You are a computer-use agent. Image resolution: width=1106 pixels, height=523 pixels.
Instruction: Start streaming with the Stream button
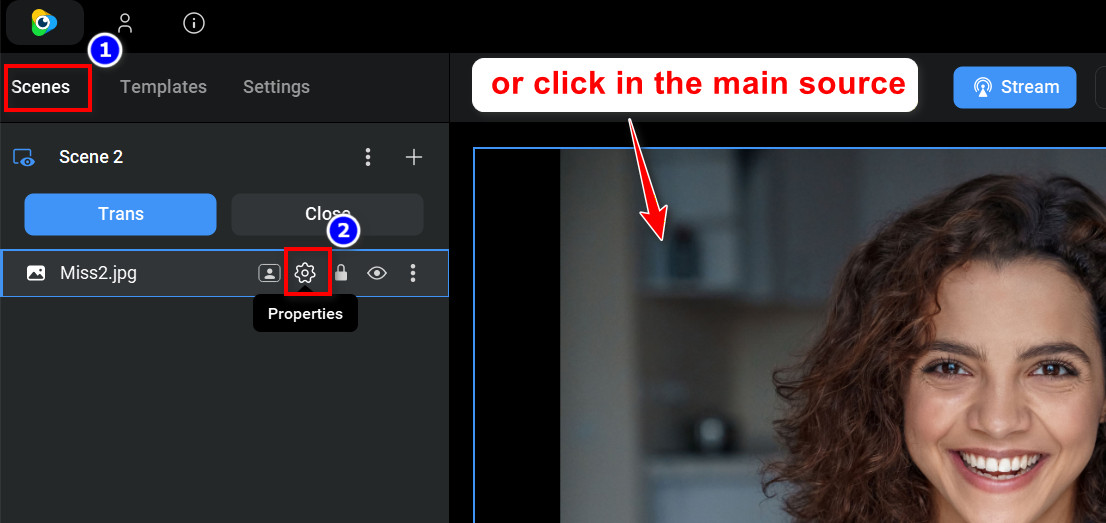[1015, 87]
